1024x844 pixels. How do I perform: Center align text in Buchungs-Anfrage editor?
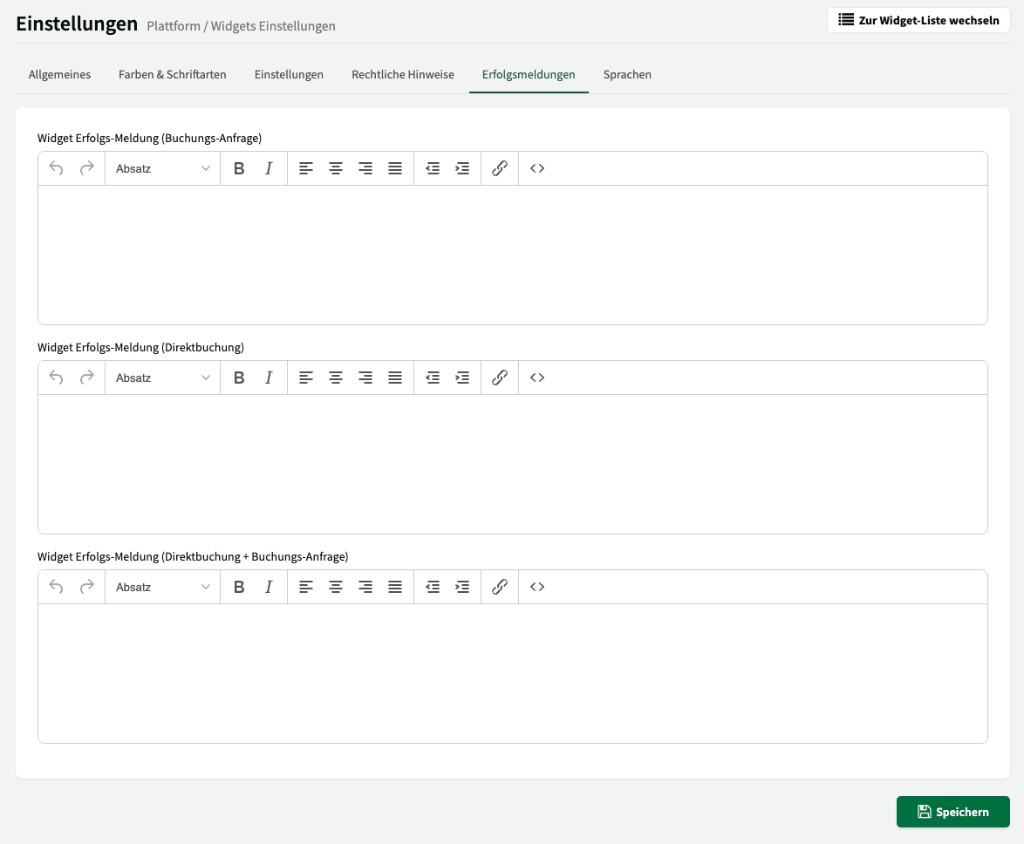coord(336,169)
